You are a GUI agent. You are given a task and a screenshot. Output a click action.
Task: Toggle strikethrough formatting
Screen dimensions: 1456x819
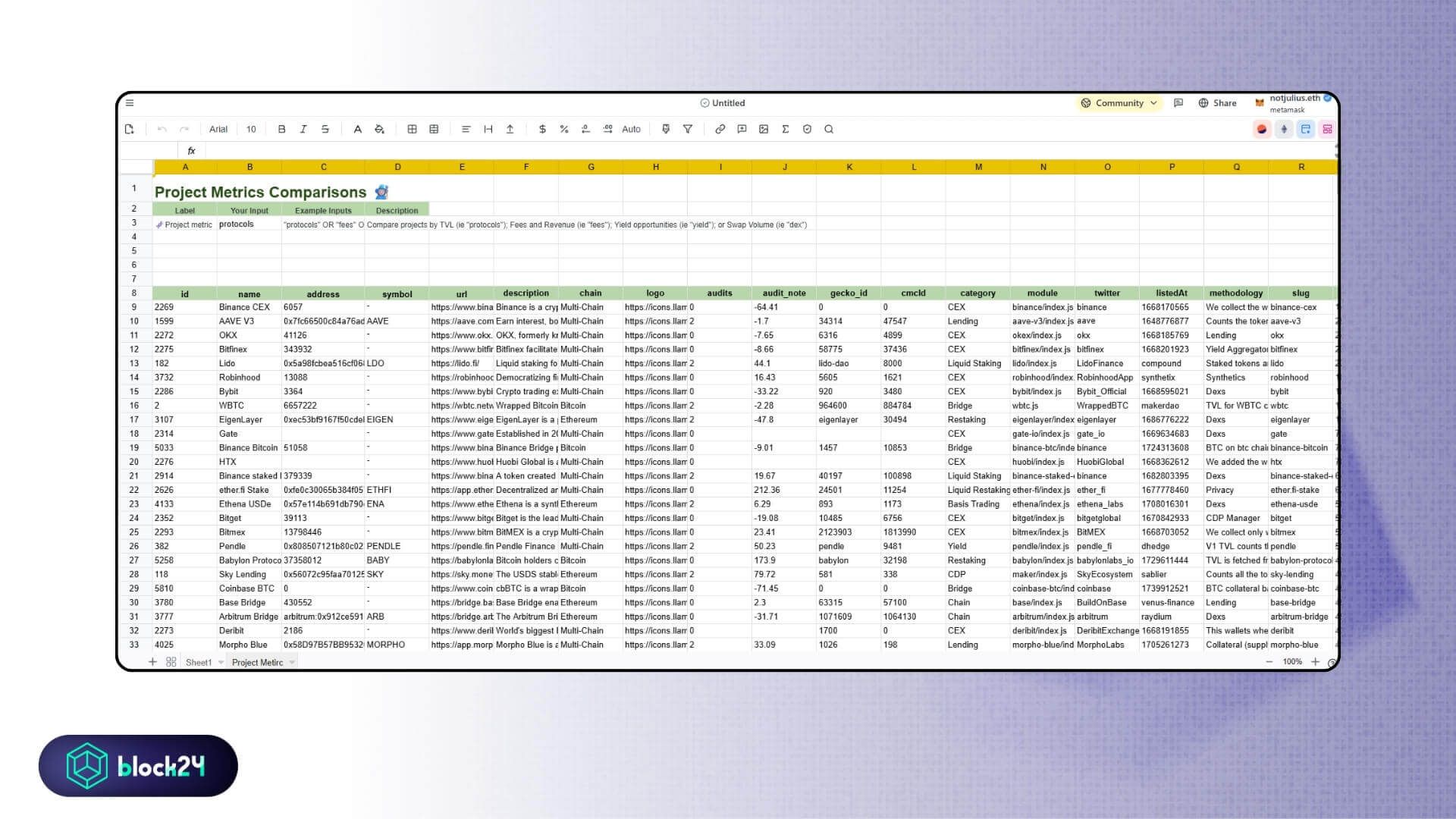click(325, 129)
